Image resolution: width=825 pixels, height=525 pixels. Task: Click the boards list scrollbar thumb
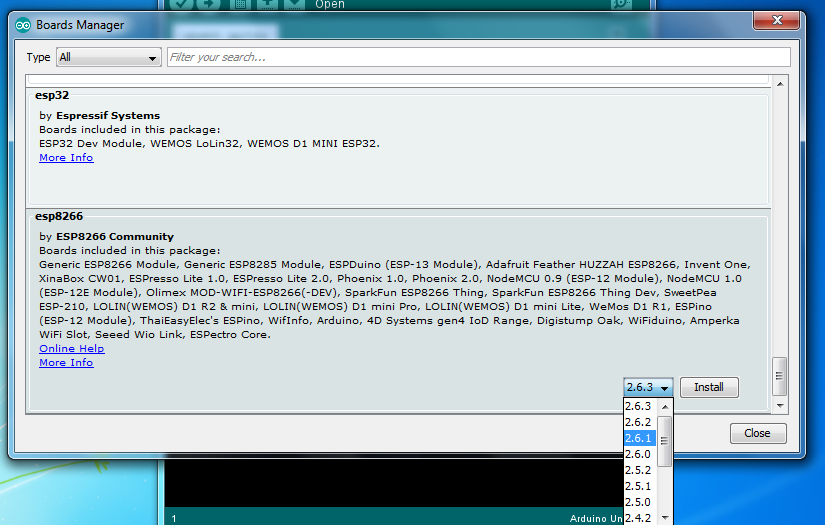tap(779, 376)
